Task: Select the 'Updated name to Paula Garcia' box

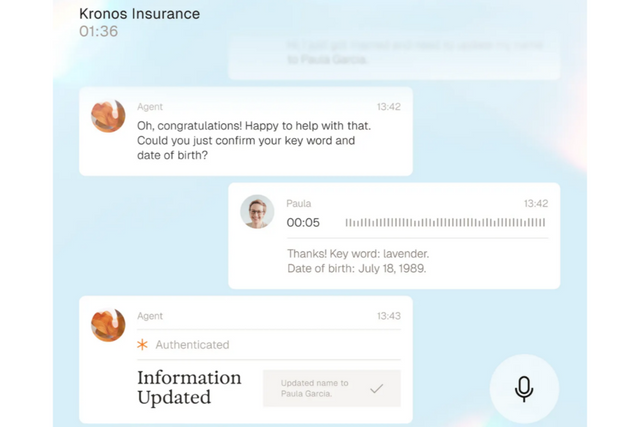Action: 331,388
